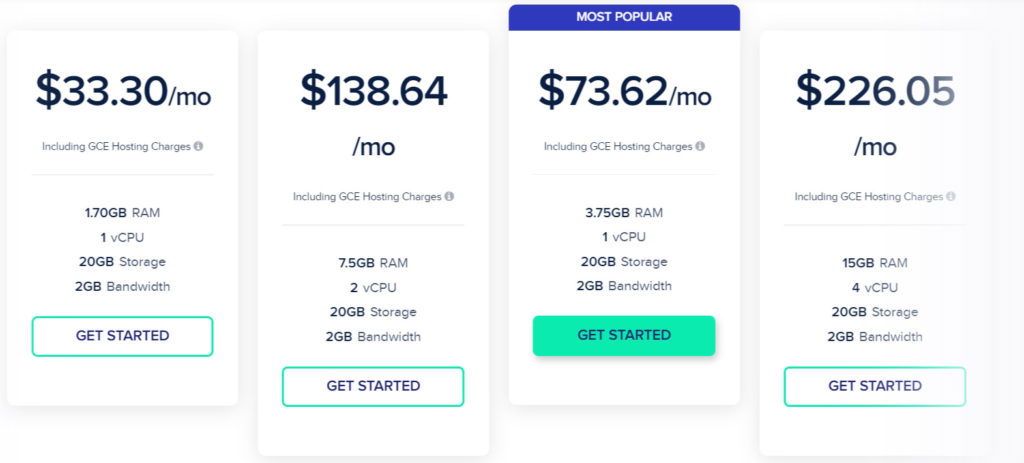
Task: Click the Most Popular banner
Action: [624, 17]
